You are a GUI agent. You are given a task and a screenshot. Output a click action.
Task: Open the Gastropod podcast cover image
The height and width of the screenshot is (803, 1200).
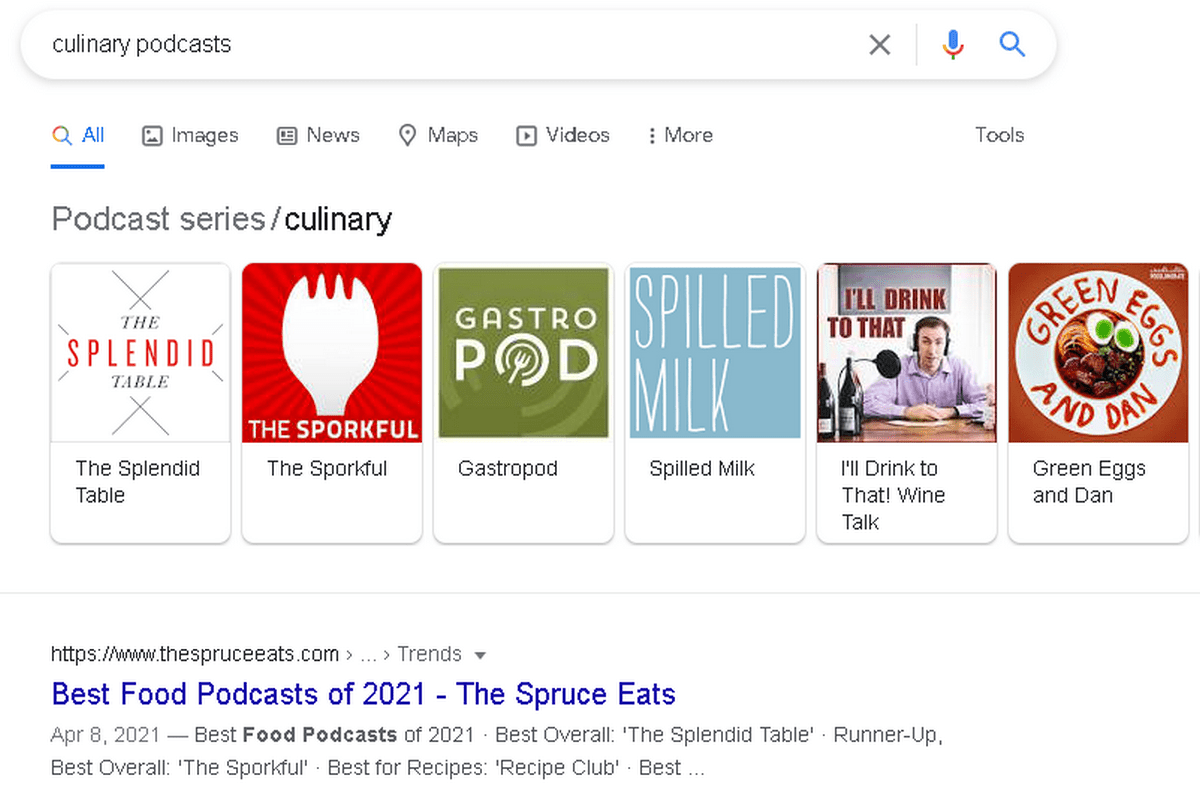pos(524,352)
